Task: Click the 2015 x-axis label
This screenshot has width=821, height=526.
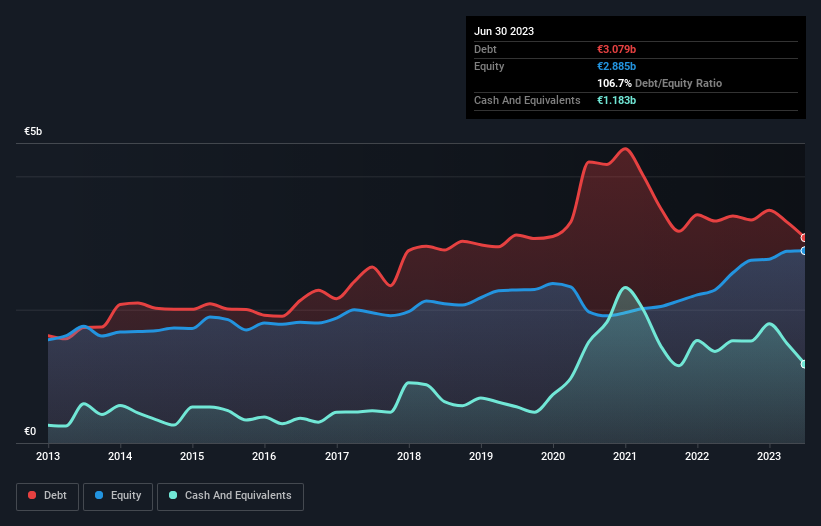Action: click(x=192, y=456)
